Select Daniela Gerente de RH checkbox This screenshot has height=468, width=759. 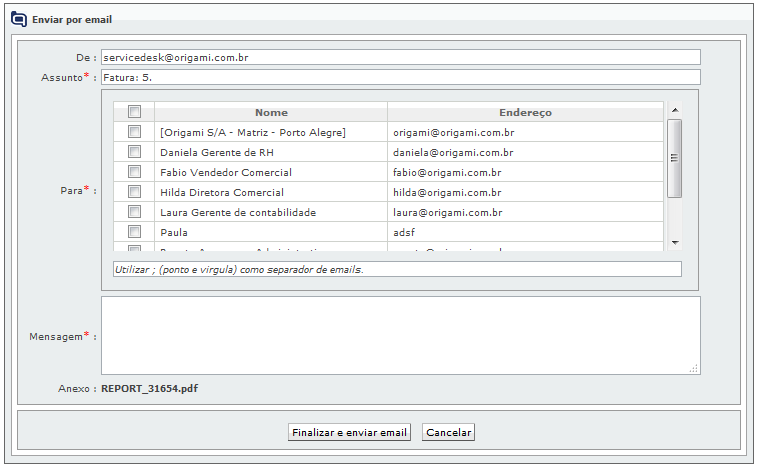[134, 152]
